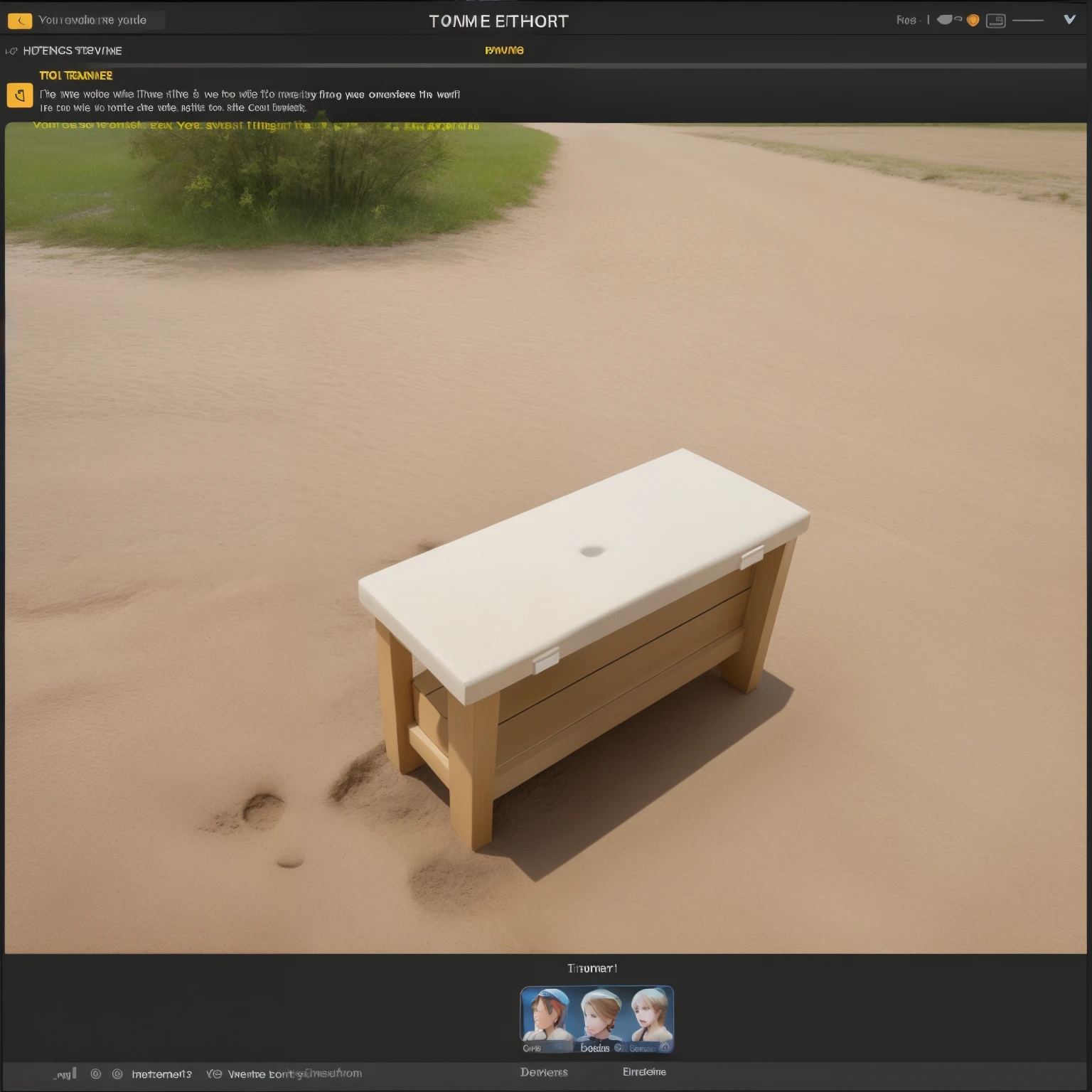Screen dimensions: 1092x1092
Task: Click the 'VG' icon in status bar
Action: coord(214,1074)
